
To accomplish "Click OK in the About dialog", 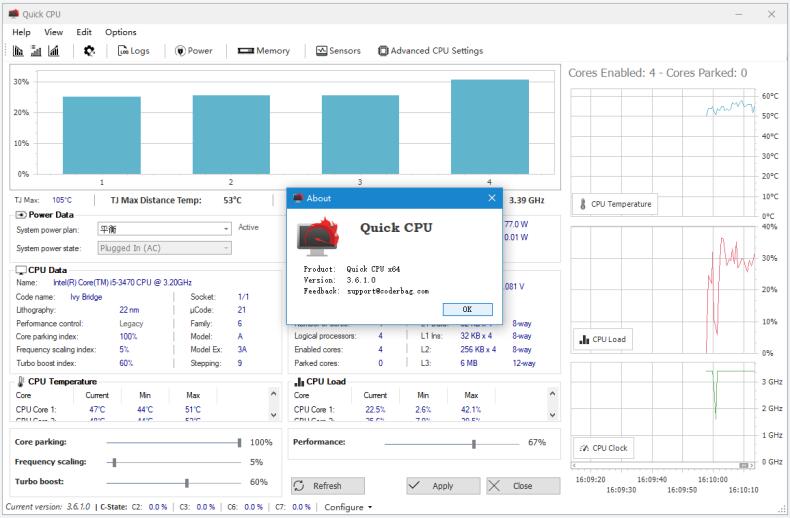I will pyautogui.click(x=467, y=309).
